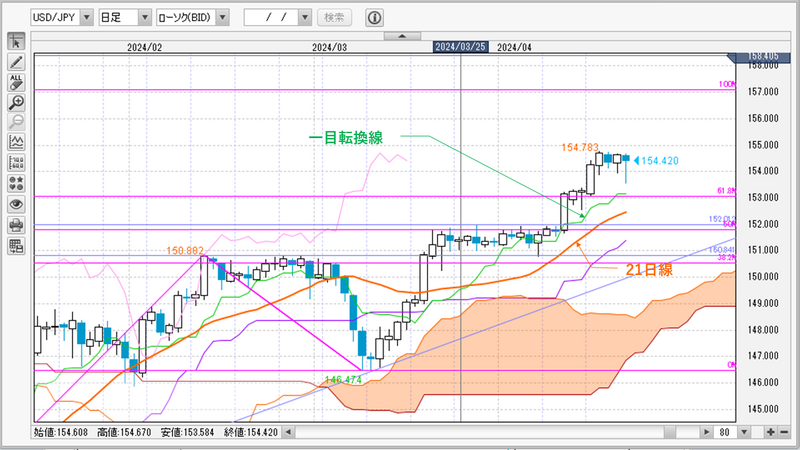This screenshot has width=800, height=450.
Task: Click the 154.783 high price label
Action: pos(580,147)
